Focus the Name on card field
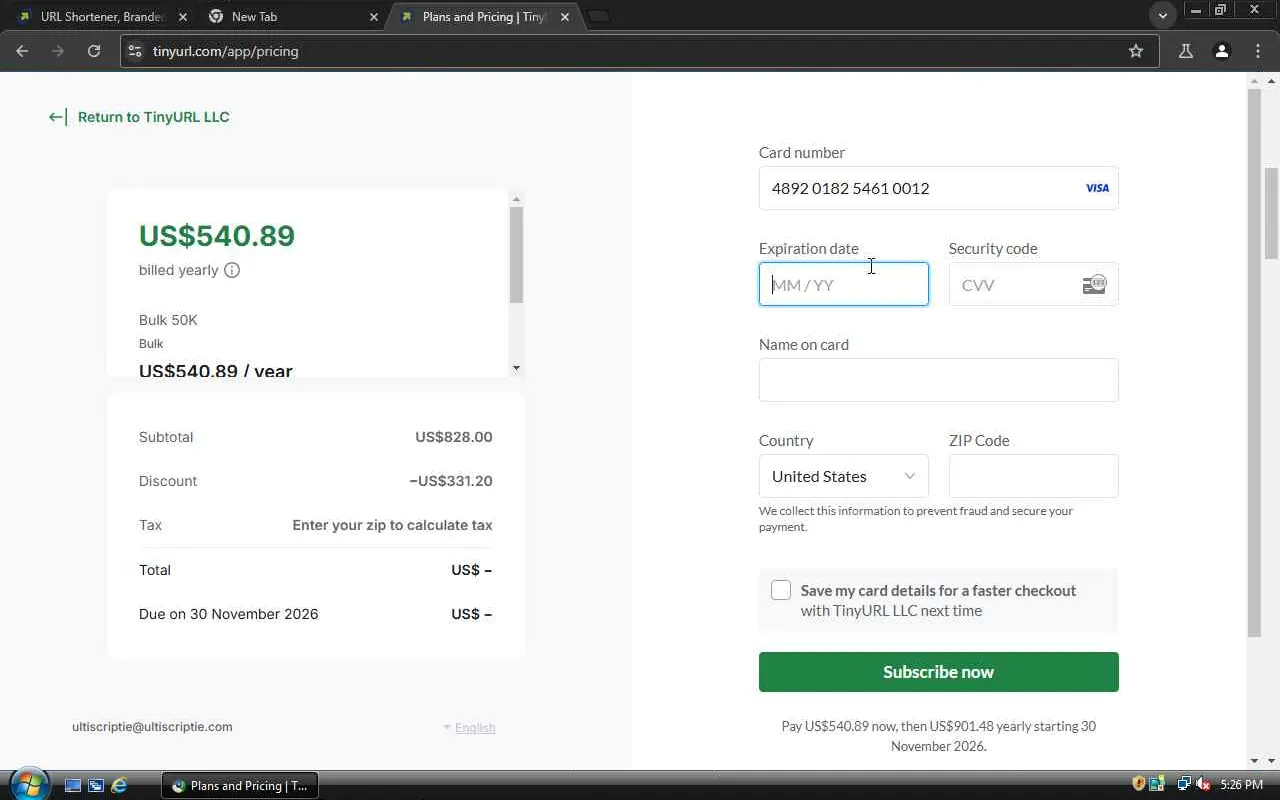The height and width of the screenshot is (800, 1280). pyautogui.click(x=938, y=380)
